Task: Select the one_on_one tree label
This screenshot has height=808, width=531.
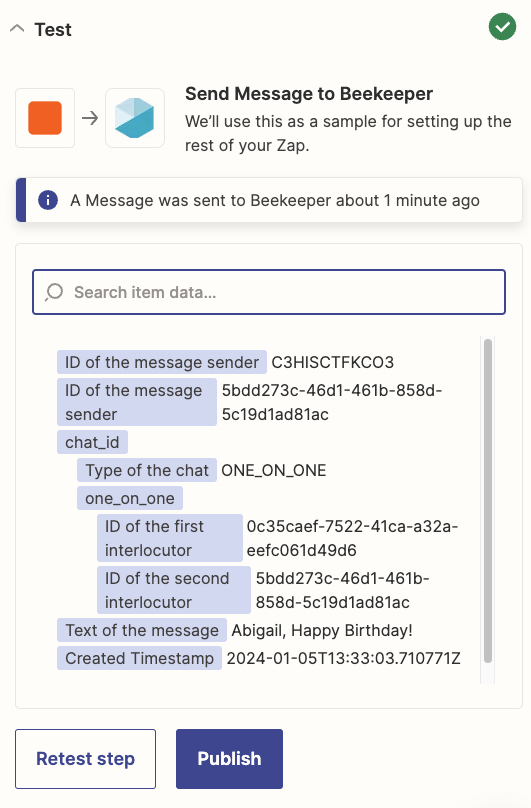Action: point(130,498)
